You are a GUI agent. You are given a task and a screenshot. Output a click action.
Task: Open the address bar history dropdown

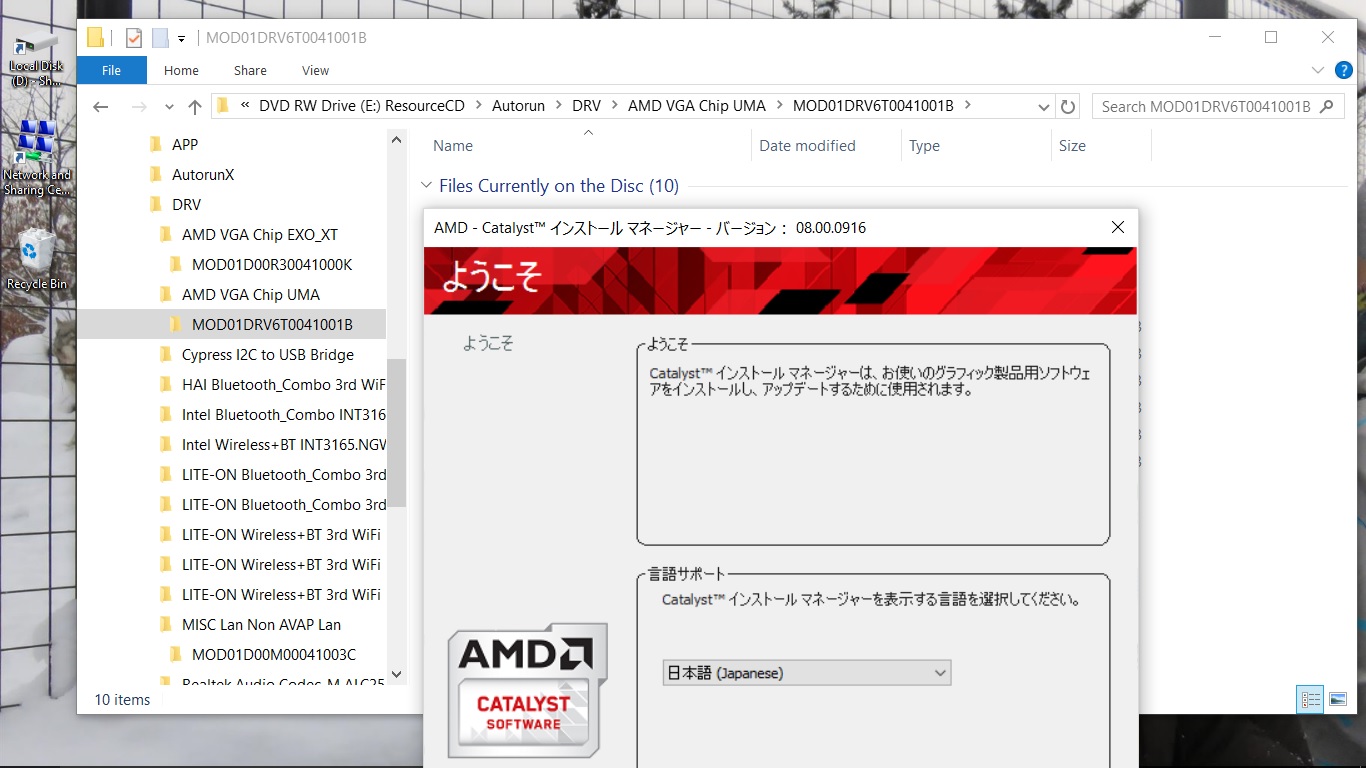point(1043,106)
